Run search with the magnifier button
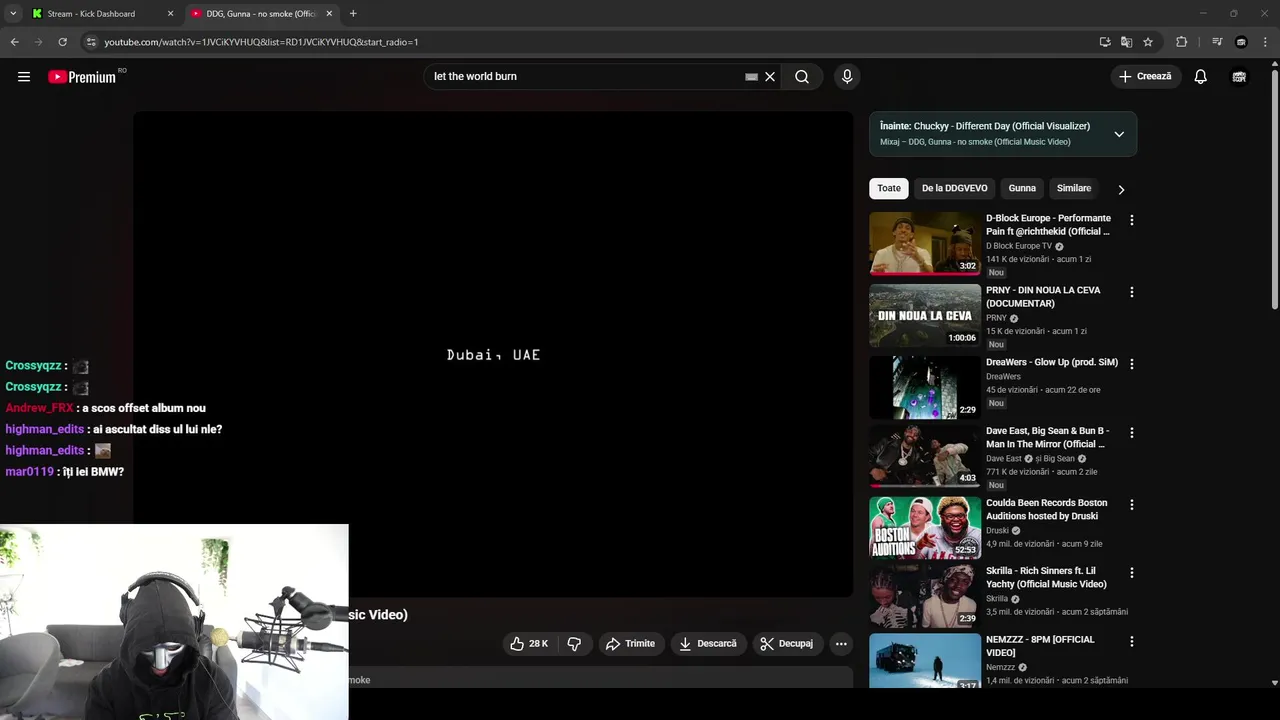This screenshot has height=720, width=1280. pos(802,77)
